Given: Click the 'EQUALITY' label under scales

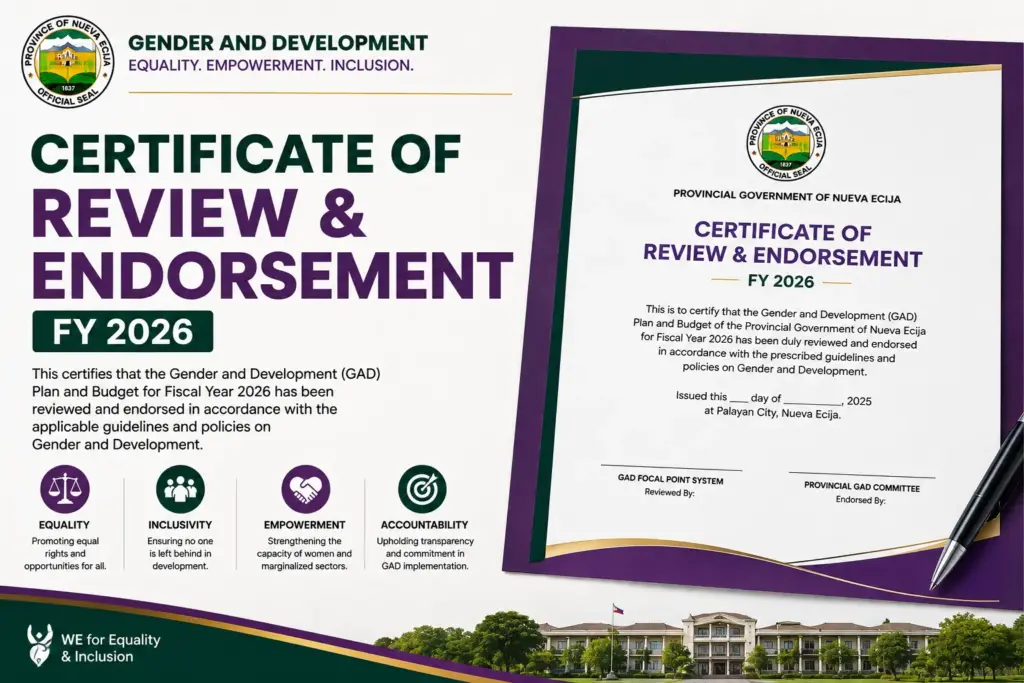Looking at the screenshot, I should click(64, 525).
